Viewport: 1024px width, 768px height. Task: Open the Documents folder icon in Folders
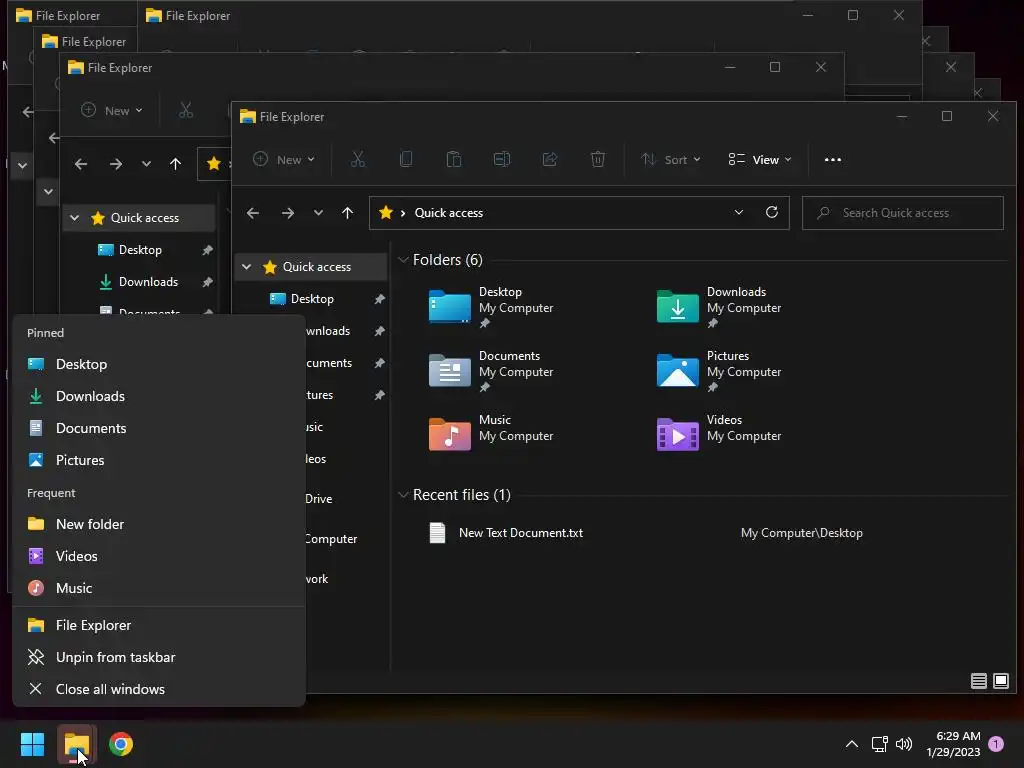pyautogui.click(x=449, y=370)
